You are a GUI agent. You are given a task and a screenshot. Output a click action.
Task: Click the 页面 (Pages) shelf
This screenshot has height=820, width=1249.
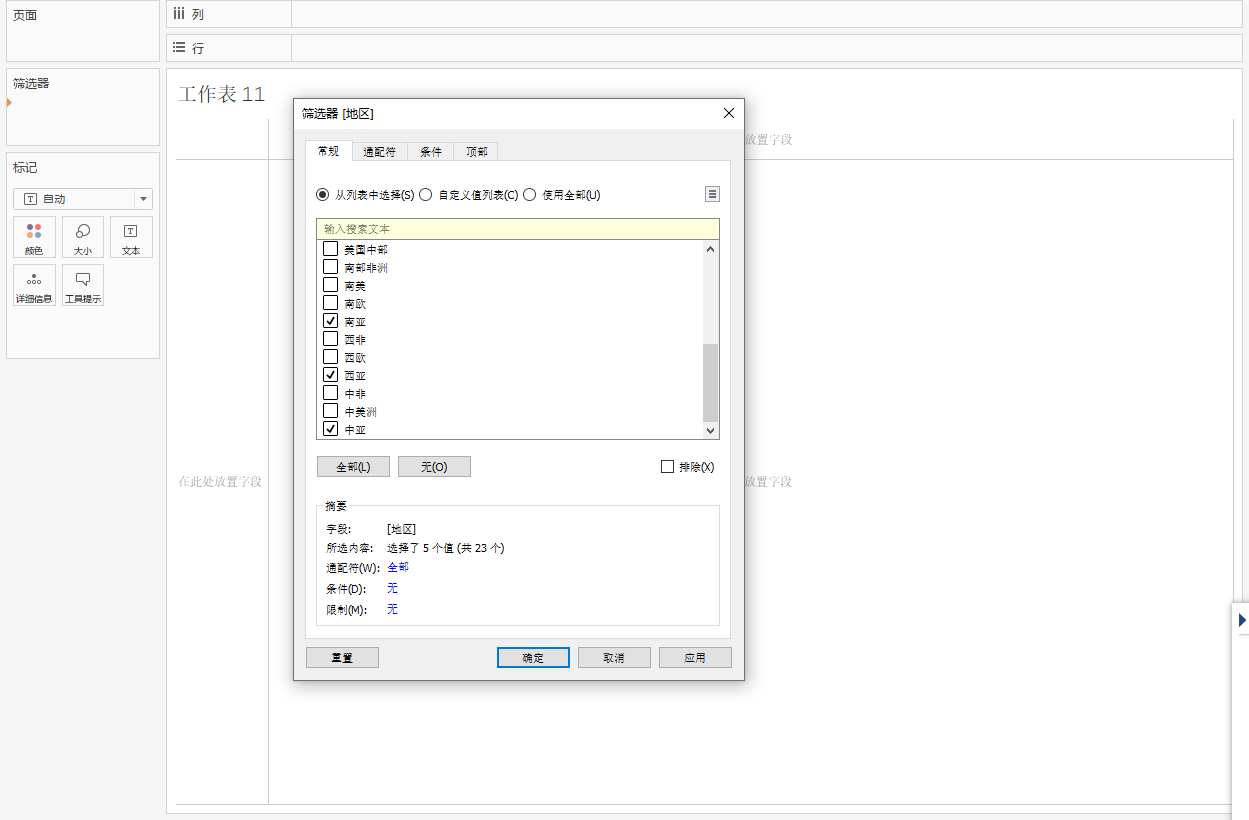click(83, 32)
